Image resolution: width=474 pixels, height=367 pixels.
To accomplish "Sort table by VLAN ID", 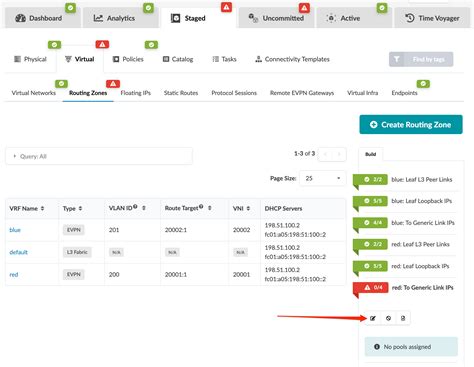I will [x=127, y=208].
